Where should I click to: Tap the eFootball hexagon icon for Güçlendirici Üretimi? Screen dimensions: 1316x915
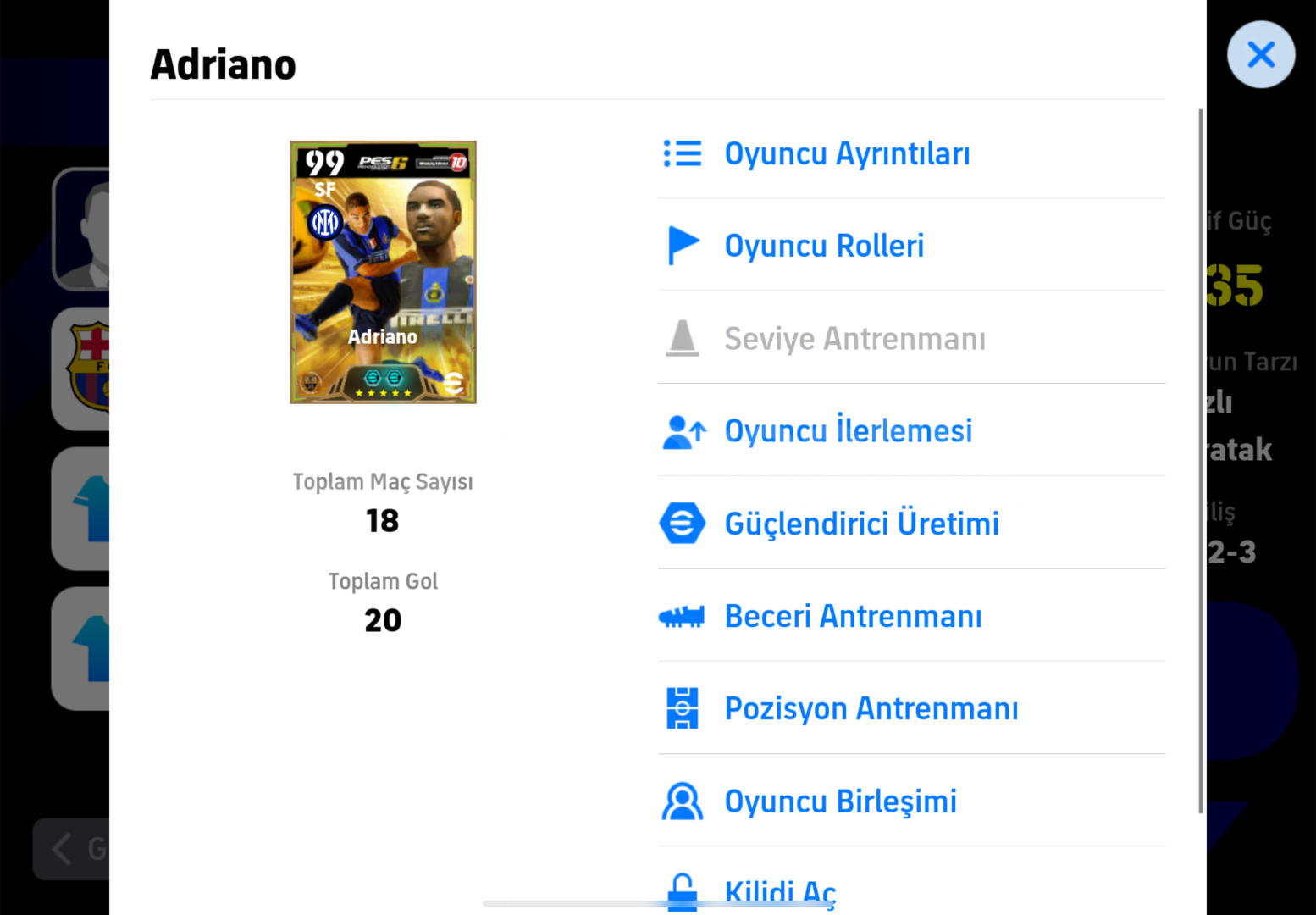click(682, 523)
